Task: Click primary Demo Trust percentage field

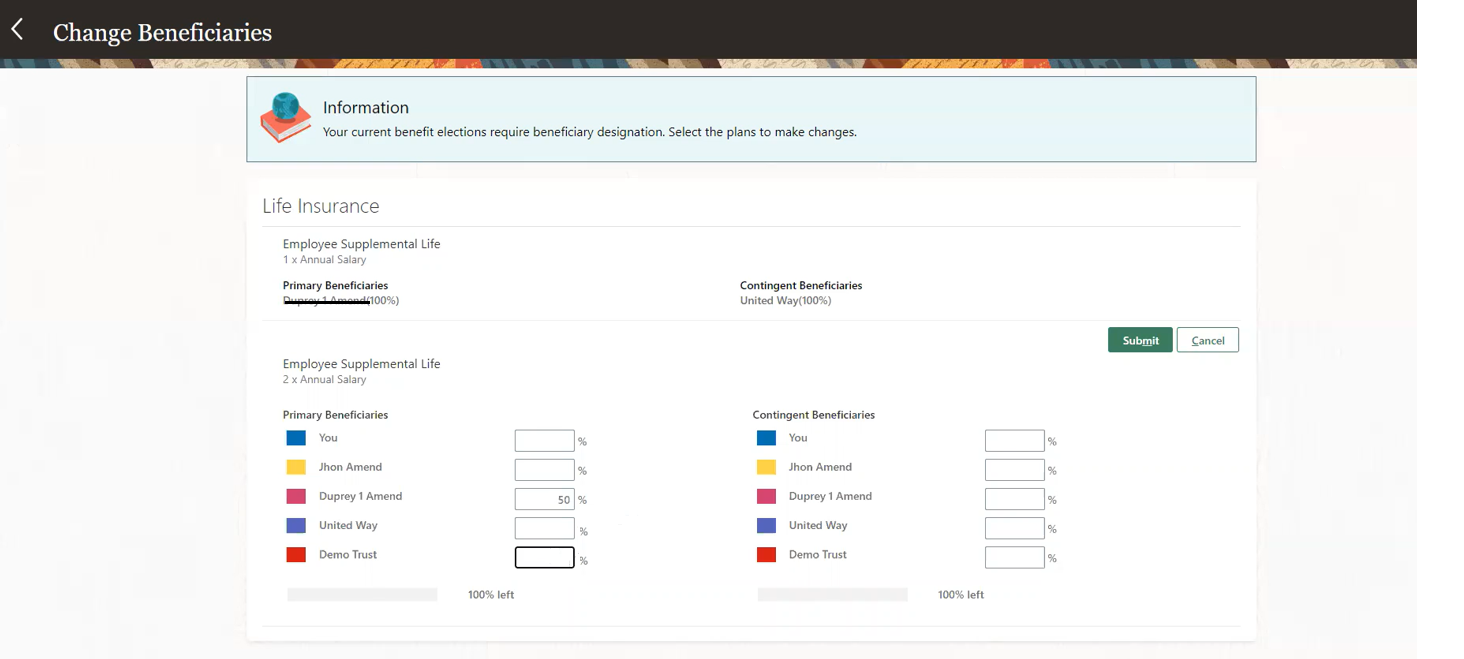Action: (545, 557)
